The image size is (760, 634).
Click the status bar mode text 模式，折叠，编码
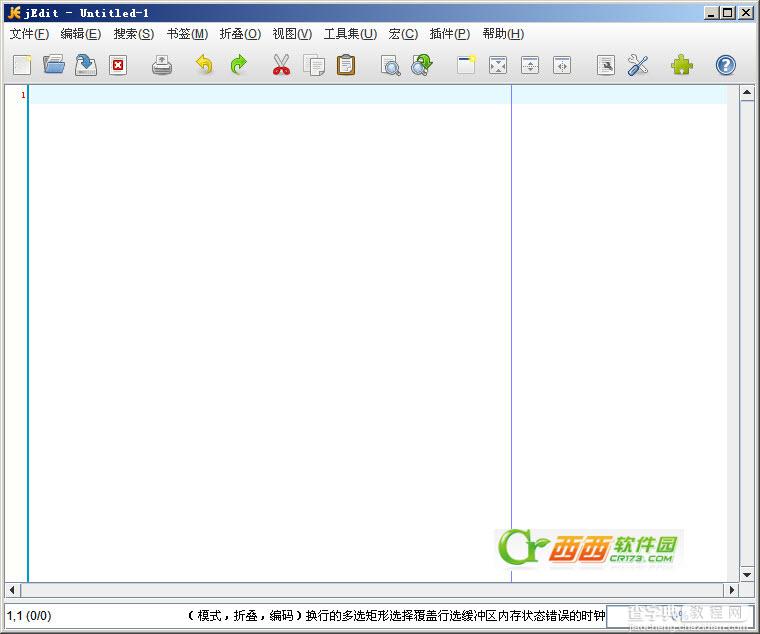coord(245,616)
